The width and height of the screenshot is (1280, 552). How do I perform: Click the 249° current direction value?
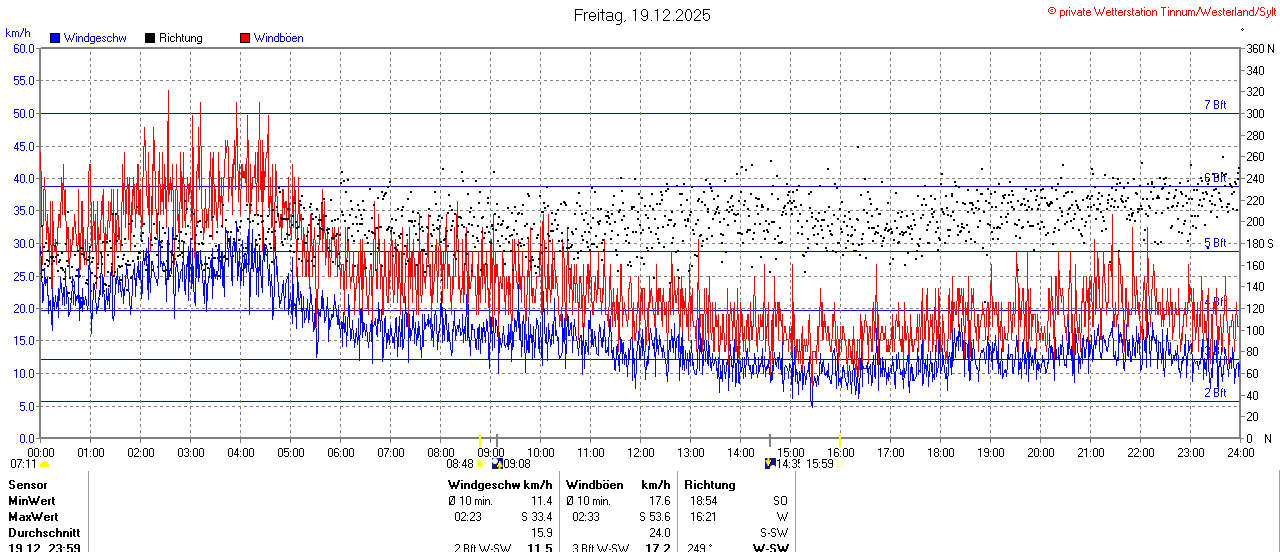tap(701, 547)
